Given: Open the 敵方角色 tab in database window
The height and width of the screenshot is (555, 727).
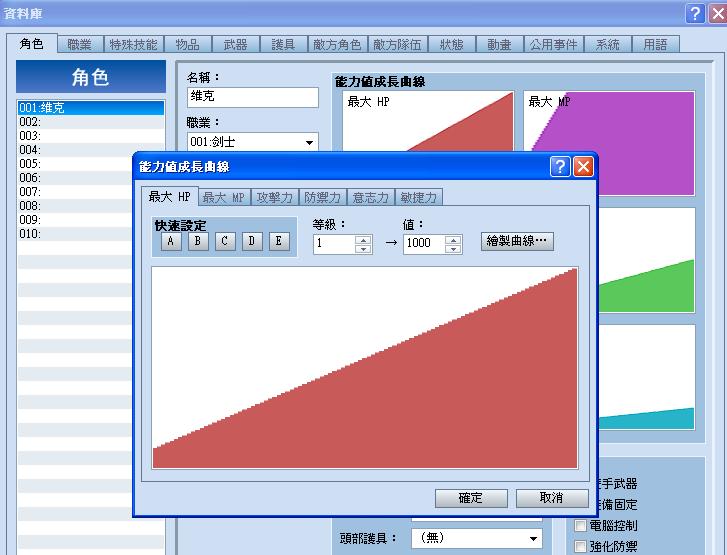Looking at the screenshot, I should (337, 45).
